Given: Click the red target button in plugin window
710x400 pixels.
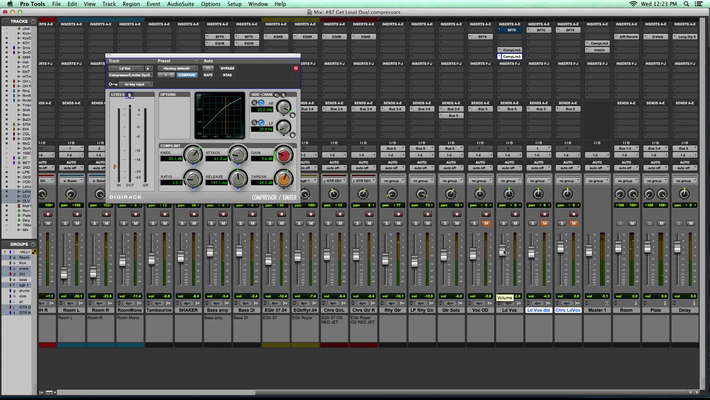Looking at the screenshot, I should 296,68.
